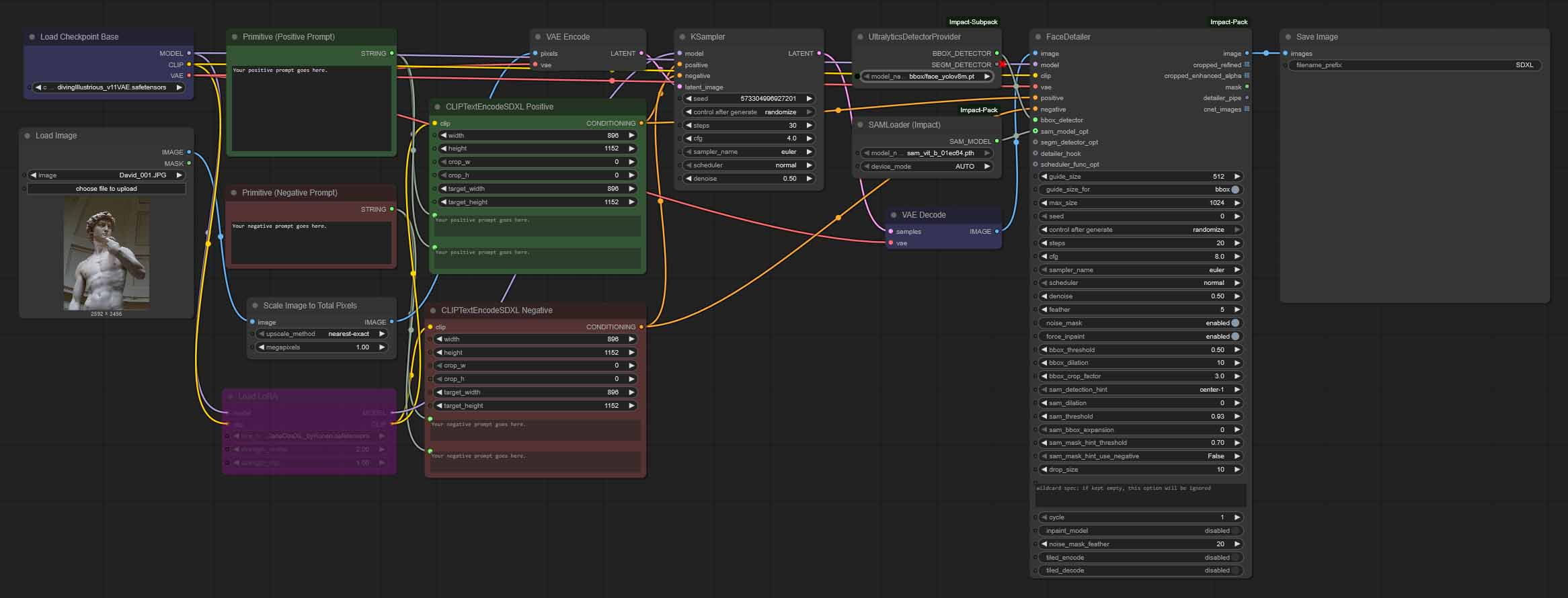Increase megapixels in Scale Image to Total Pixels
The image size is (1568, 598).
pyautogui.click(x=382, y=347)
